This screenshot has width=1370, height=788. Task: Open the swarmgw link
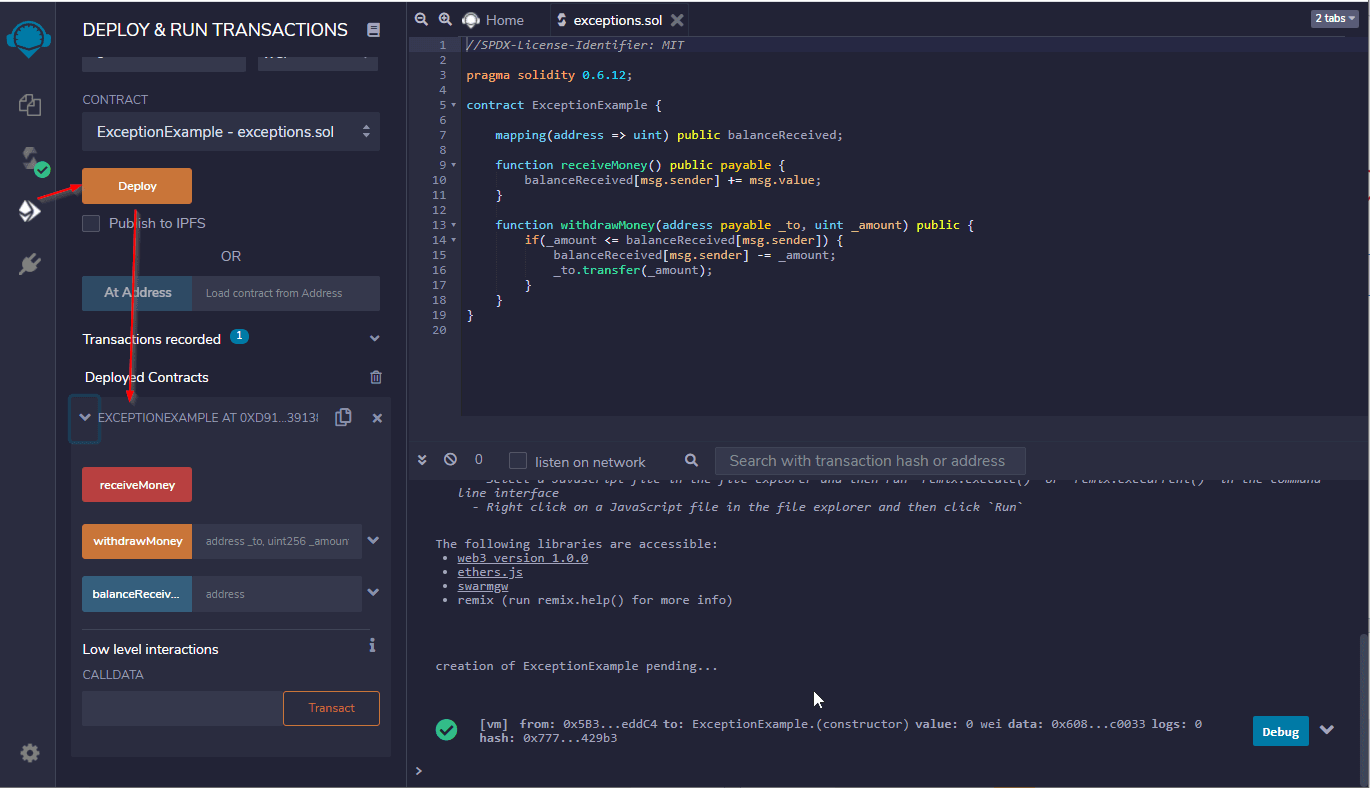(x=483, y=586)
